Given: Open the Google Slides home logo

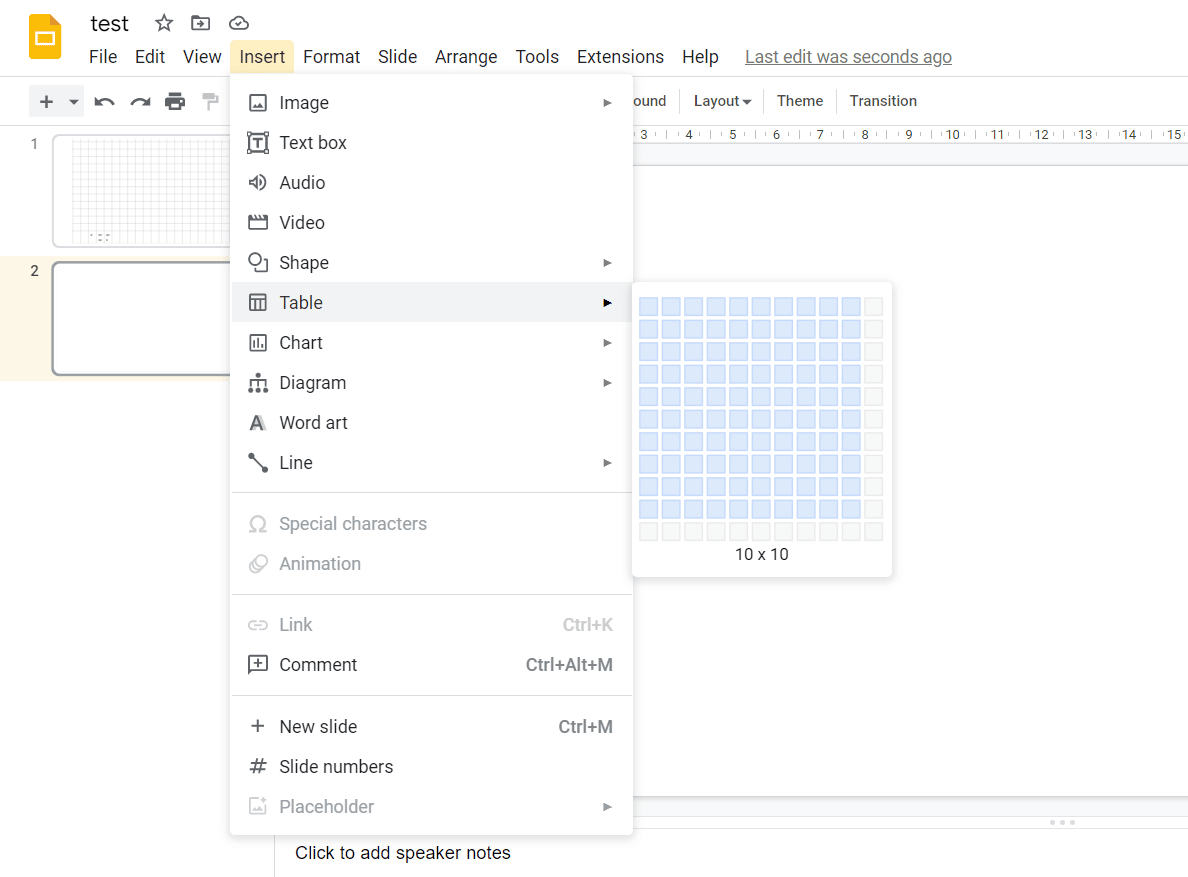Looking at the screenshot, I should click(45, 36).
